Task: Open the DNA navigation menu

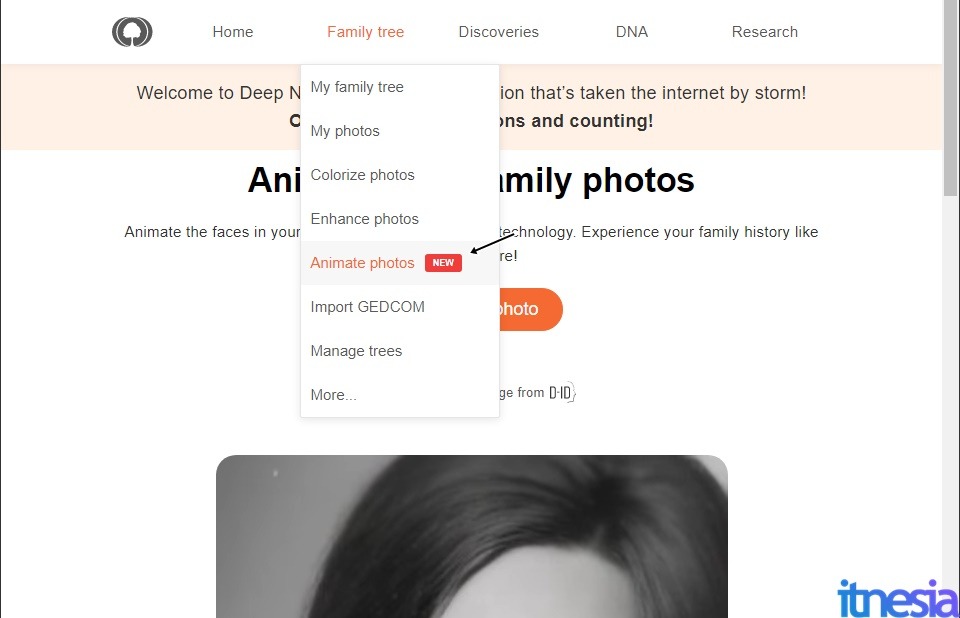Action: tap(632, 32)
